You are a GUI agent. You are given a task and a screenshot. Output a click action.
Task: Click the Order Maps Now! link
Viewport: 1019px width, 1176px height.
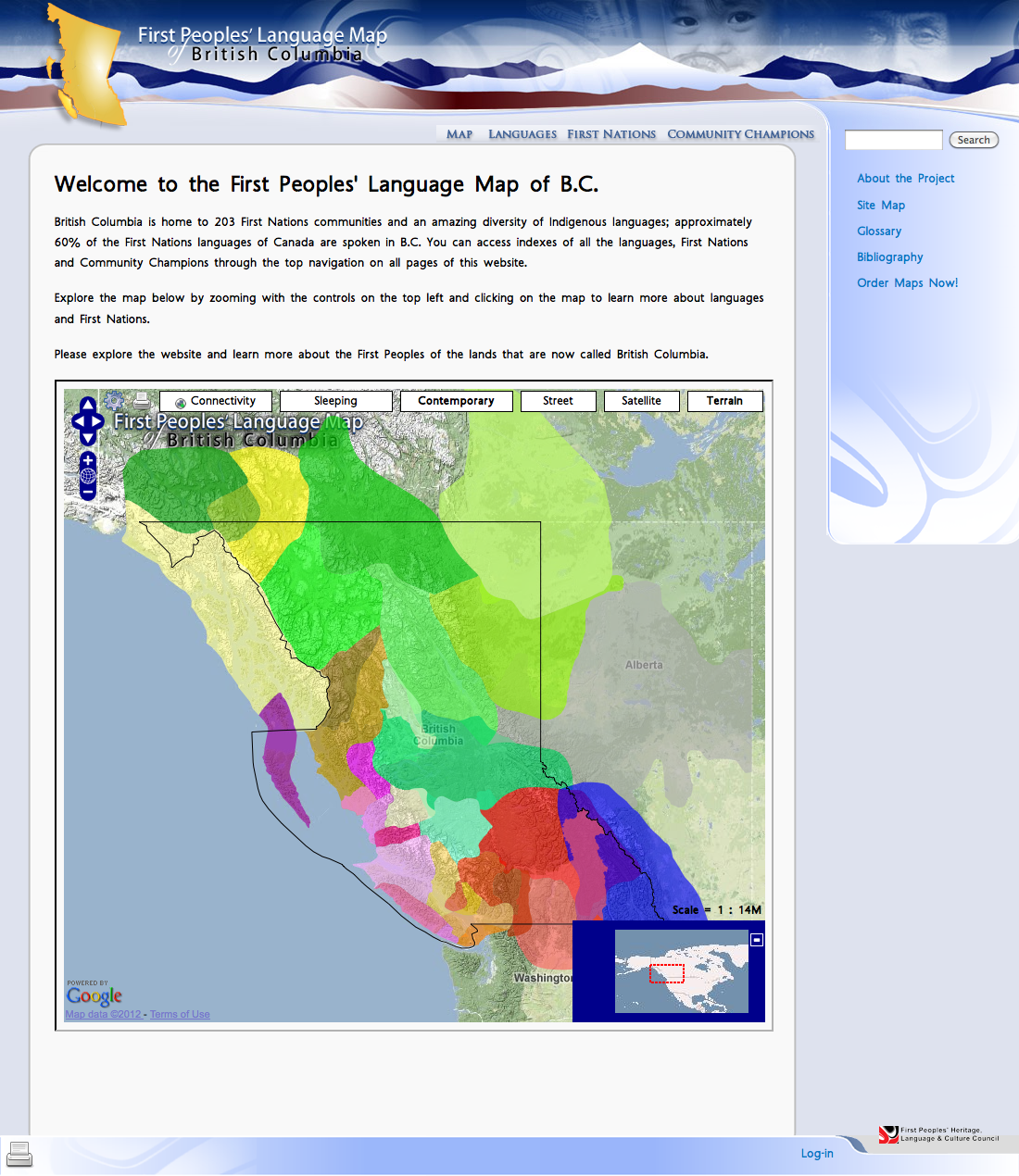[907, 282]
